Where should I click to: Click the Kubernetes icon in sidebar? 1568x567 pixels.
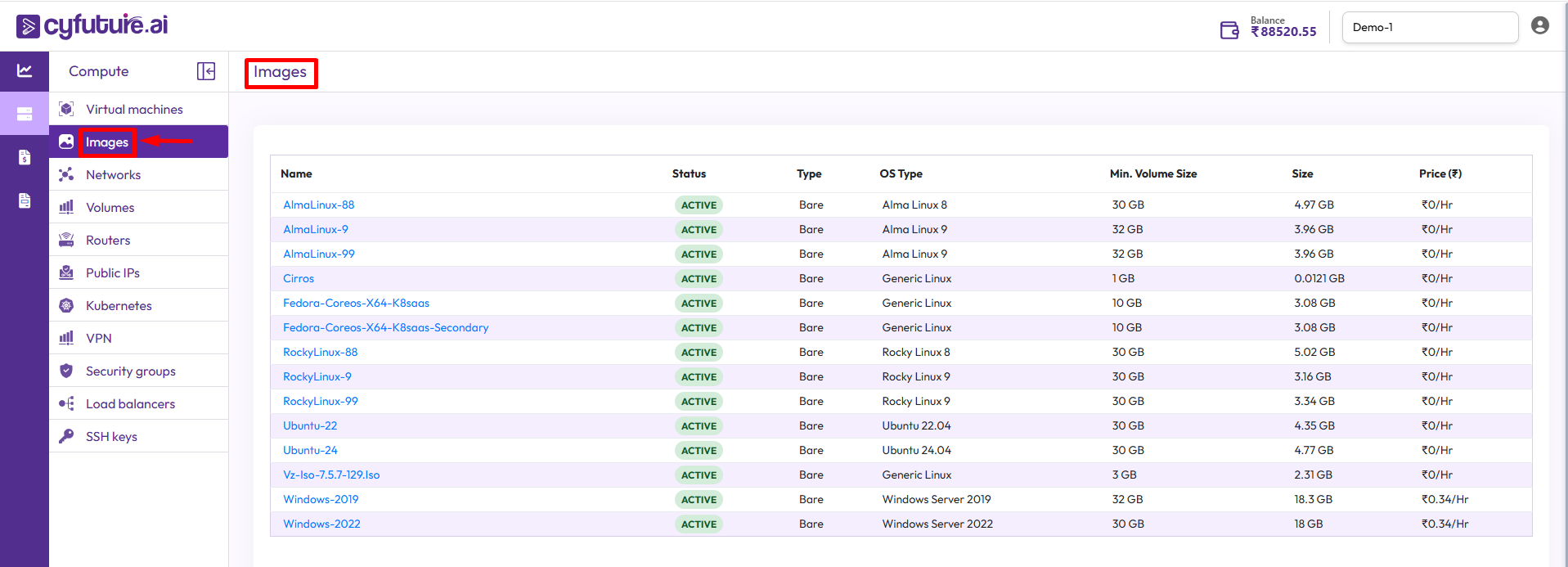coord(67,305)
